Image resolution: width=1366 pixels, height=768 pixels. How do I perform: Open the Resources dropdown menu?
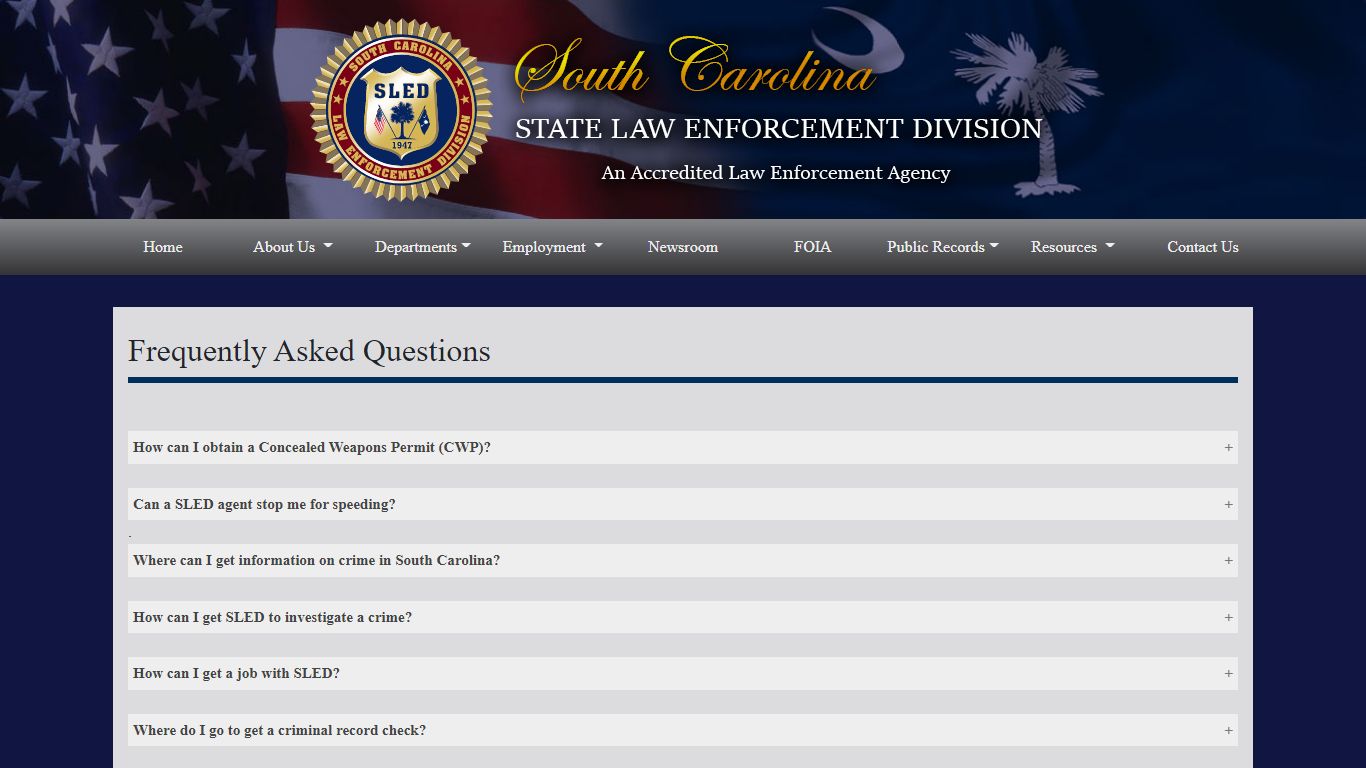pos(1072,247)
